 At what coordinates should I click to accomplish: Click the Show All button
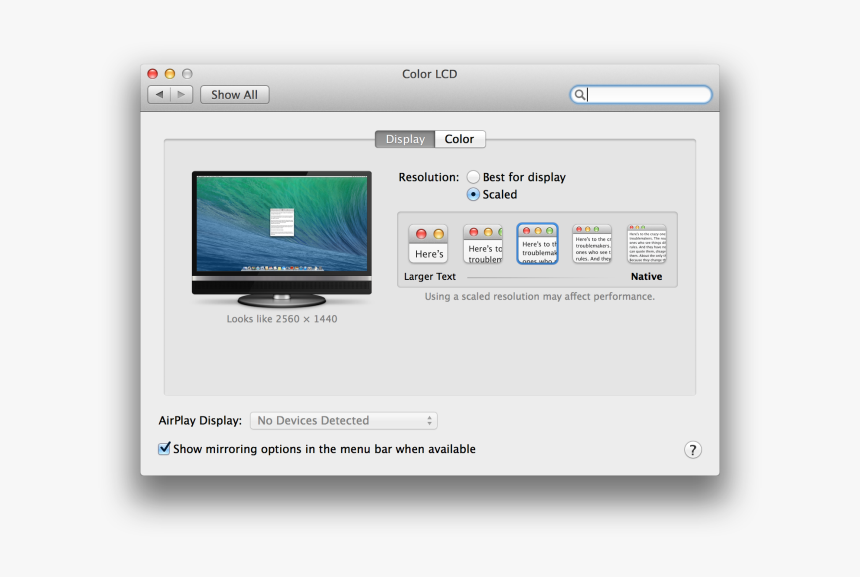[234, 94]
